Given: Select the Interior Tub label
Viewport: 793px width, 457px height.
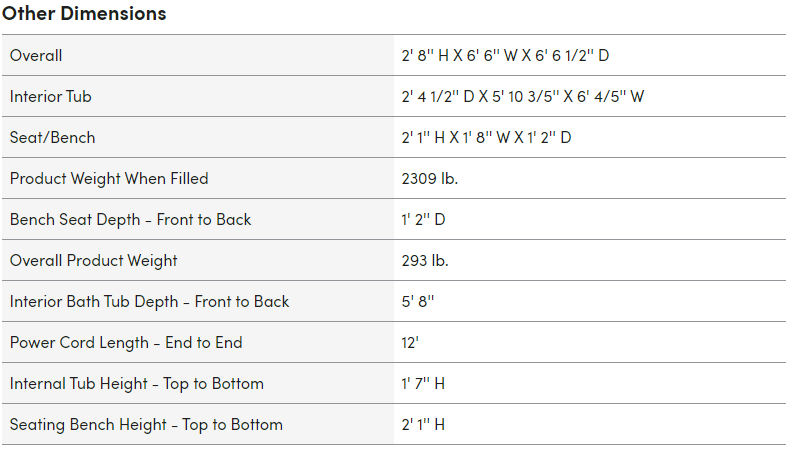Looking at the screenshot, I should point(51,97).
